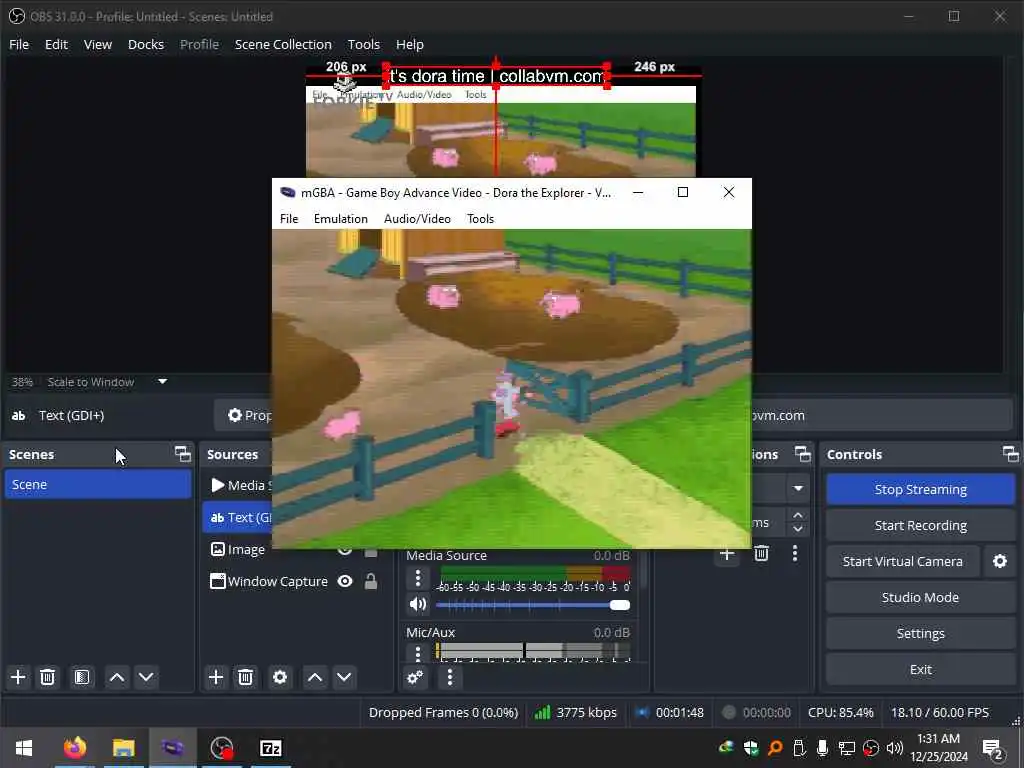Viewport: 1024px width, 768px height.
Task: Click Stop Streaming button
Action: [921, 489]
